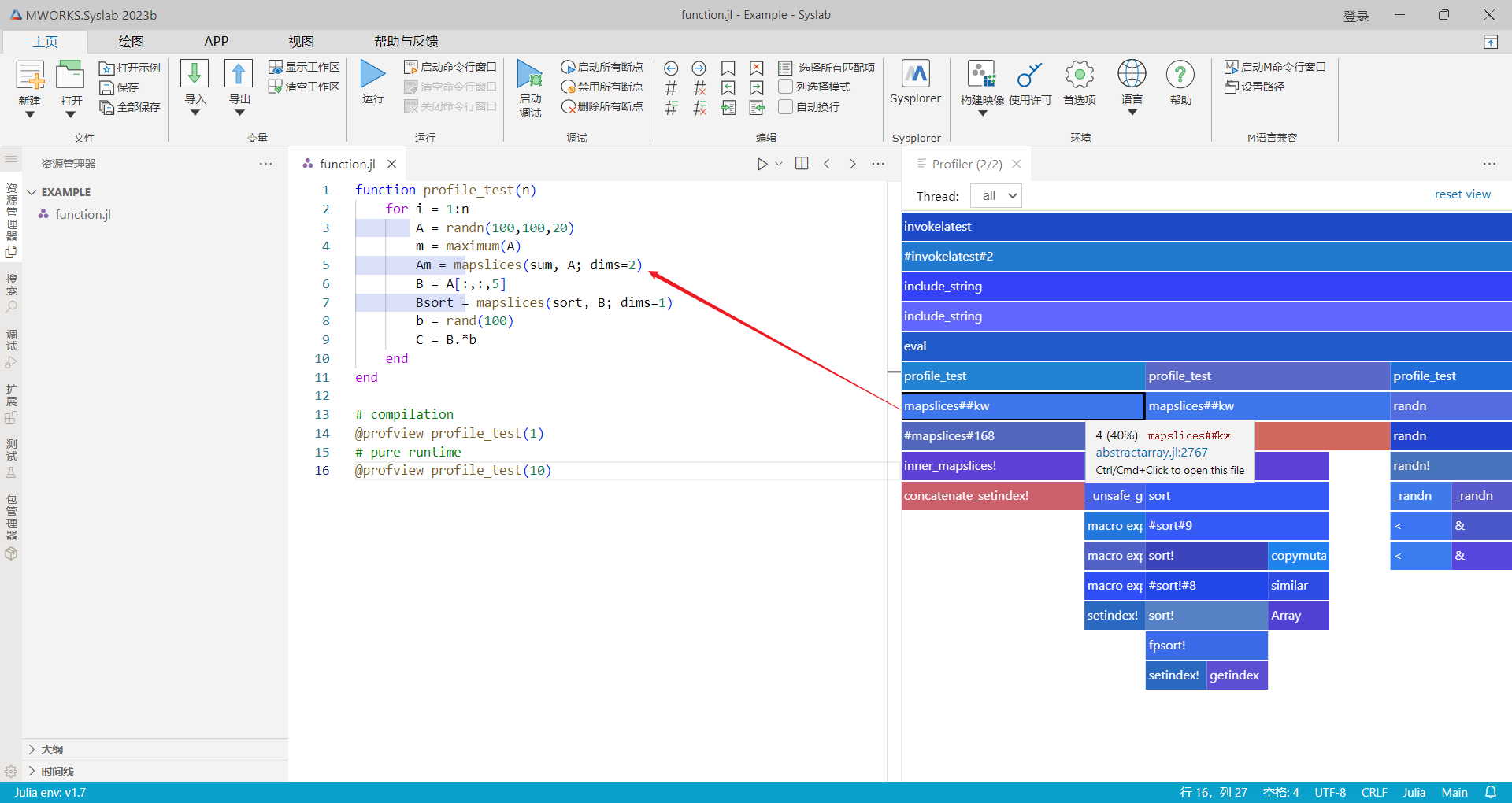The image size is (1512, 803).
Task: Enable column selection mode (列选择模式) checkbox
Action: tap(785, 87)
